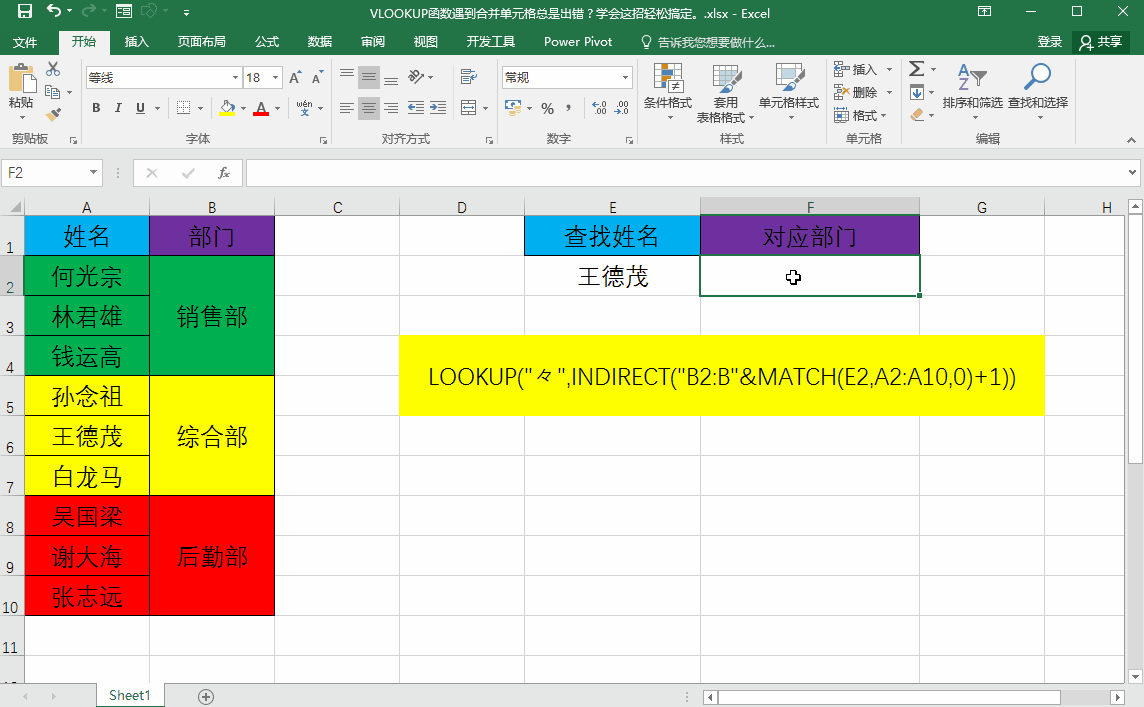Switch to the 公式 Formulas tab

(267, 42)
